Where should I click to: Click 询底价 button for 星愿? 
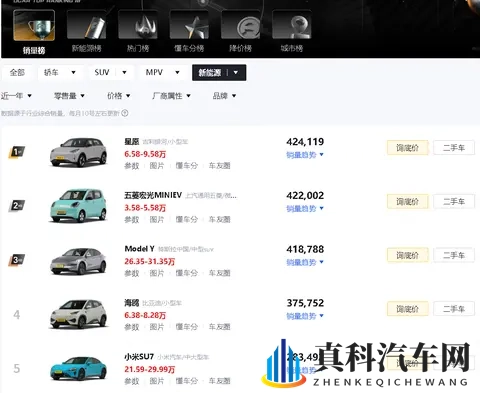click(408, 148)
